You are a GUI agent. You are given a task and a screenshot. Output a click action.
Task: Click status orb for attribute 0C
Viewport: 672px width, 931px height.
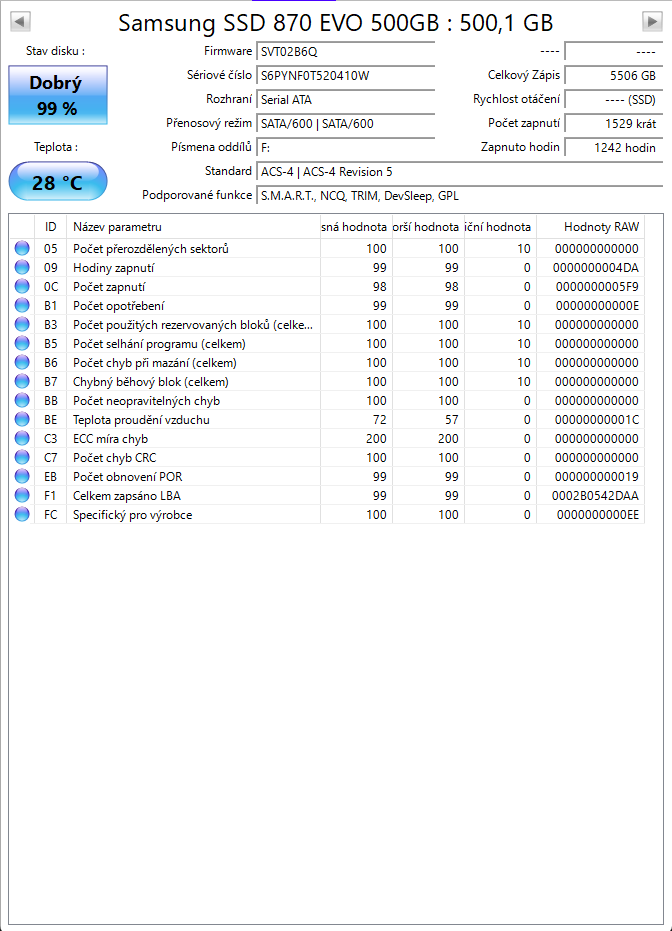tap(22, 286)
